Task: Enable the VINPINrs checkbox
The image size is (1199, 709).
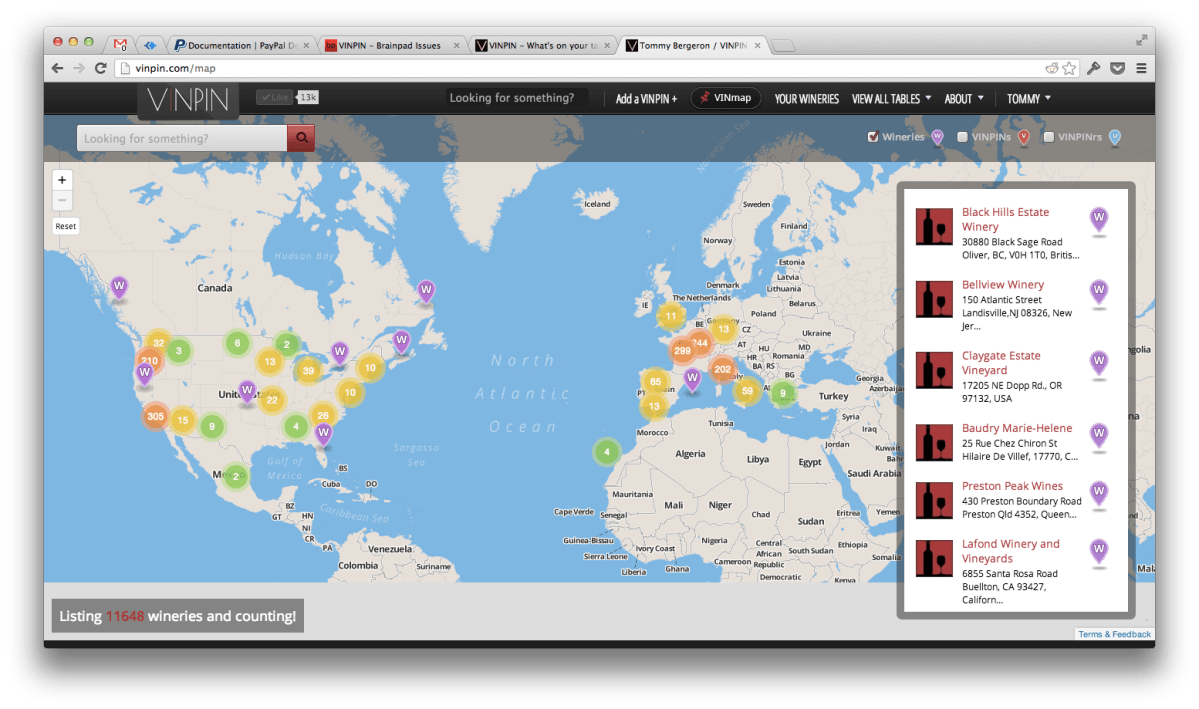Action: coord(1049,137)
